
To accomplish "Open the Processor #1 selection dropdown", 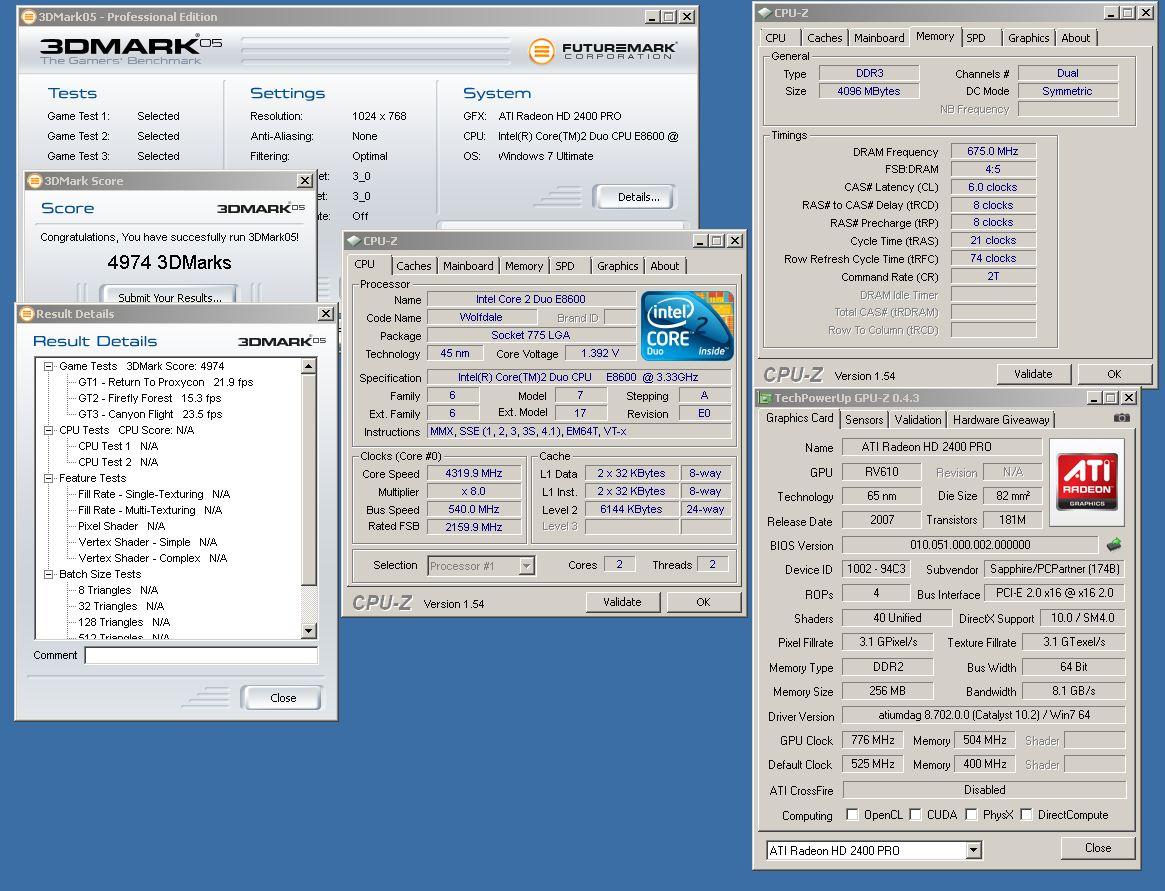I will [x=526, y=566].
